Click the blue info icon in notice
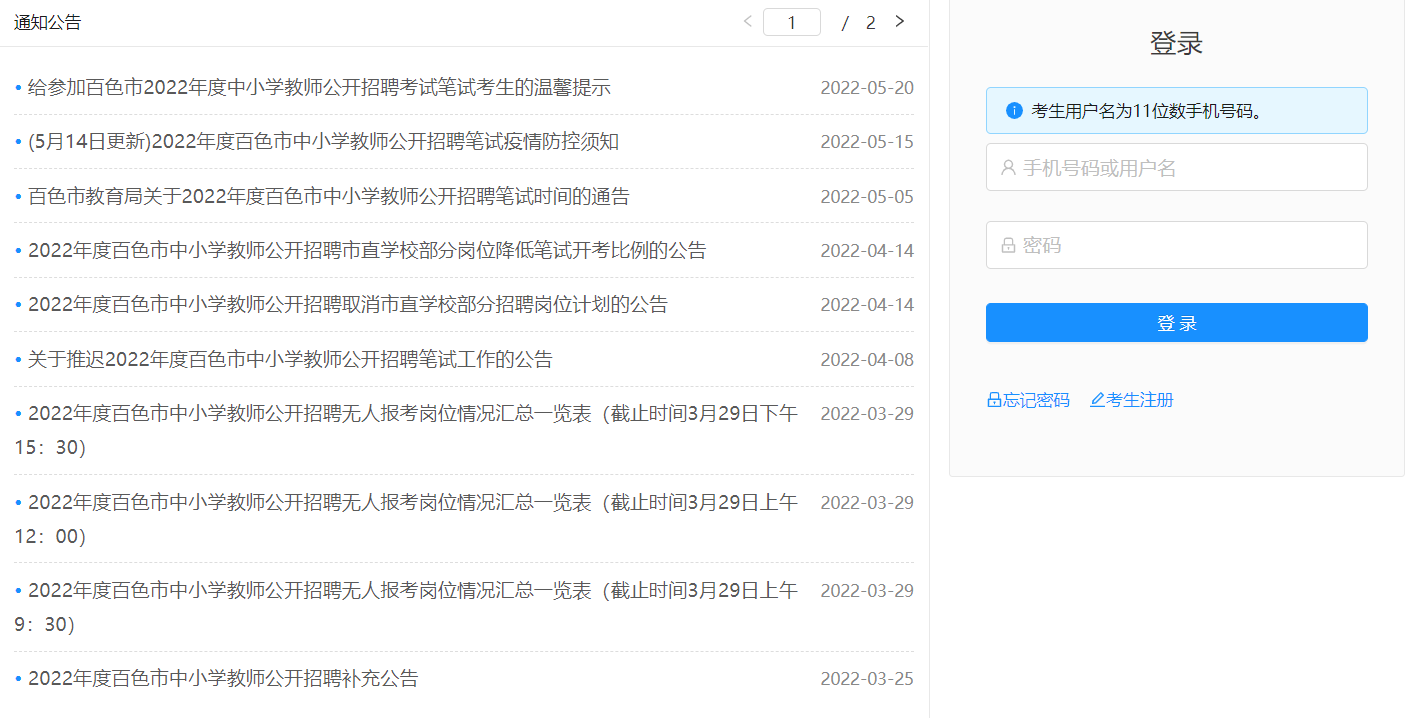1408x718 pixels. (x=1014, y=111)
